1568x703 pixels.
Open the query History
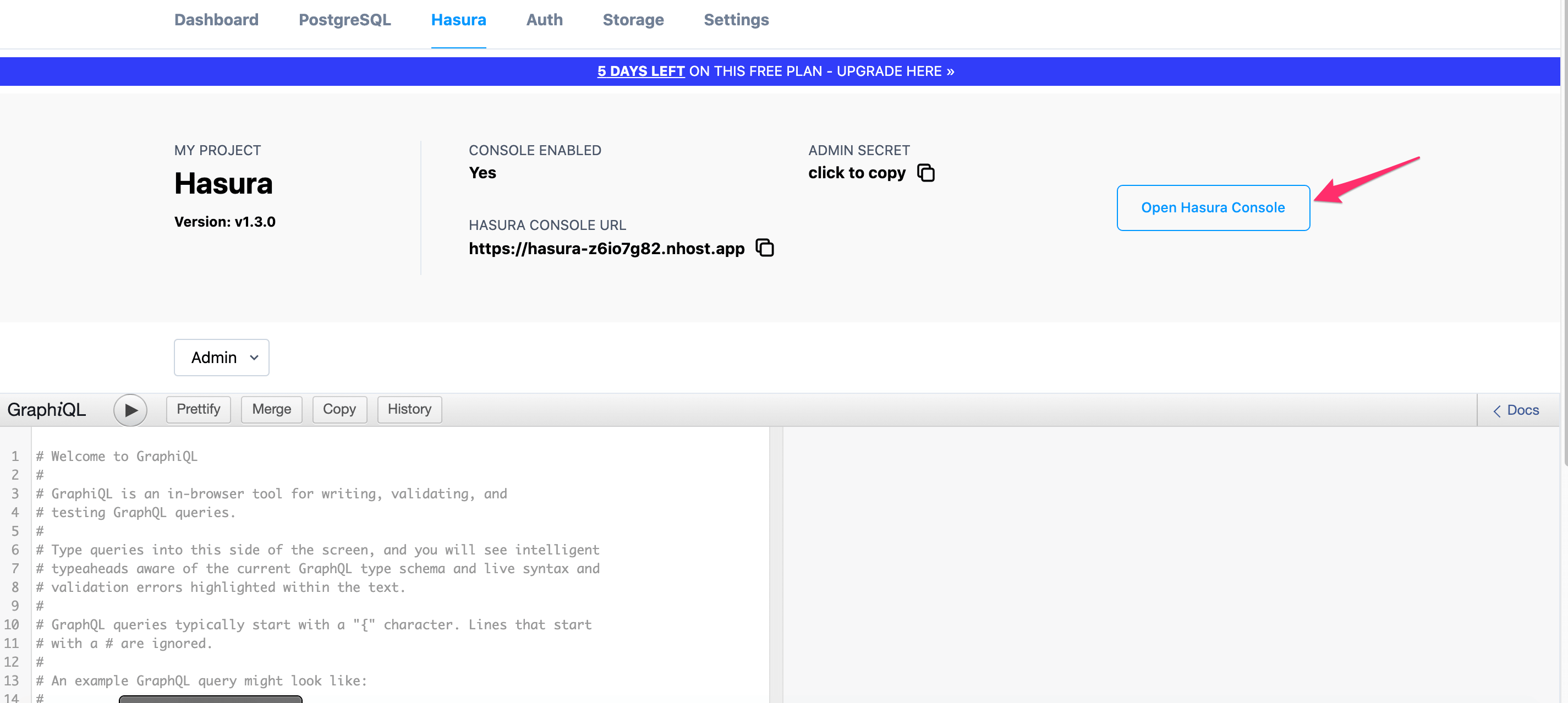point(409,409)
